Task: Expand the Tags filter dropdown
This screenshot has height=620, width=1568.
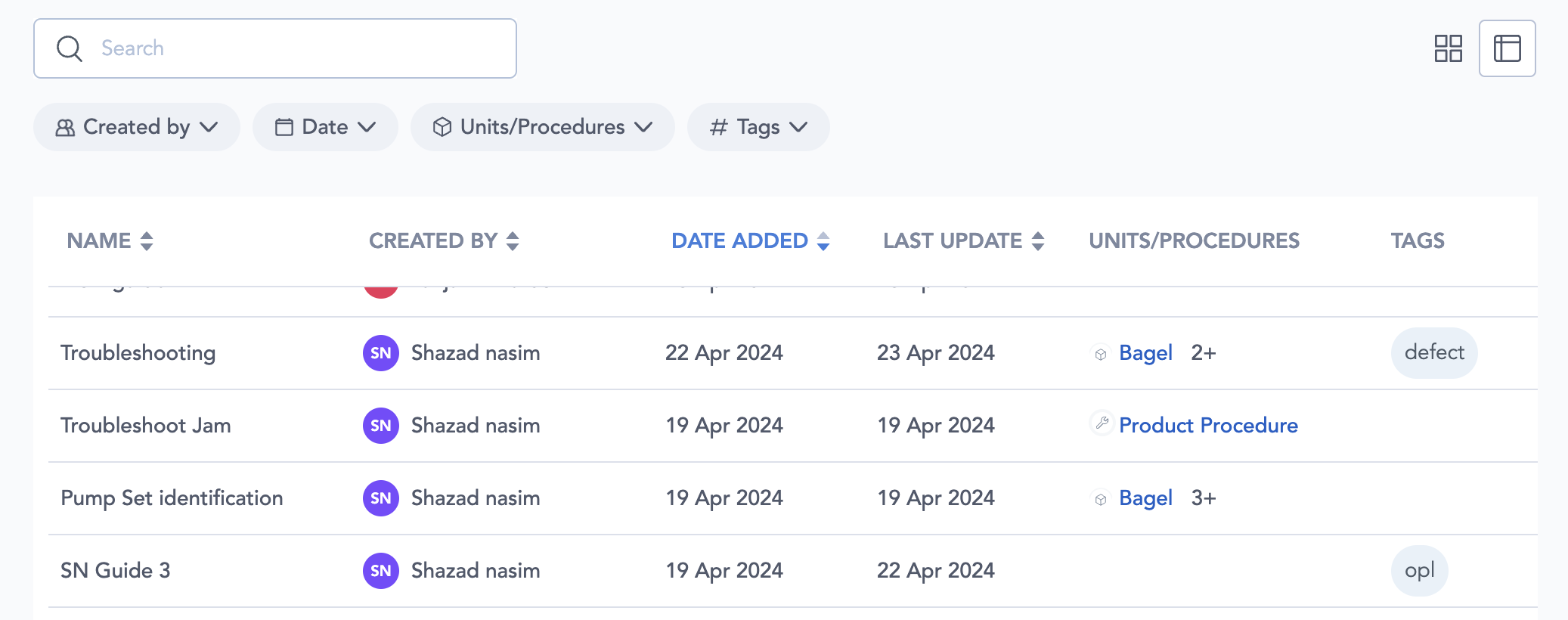Action: [758, 127]
